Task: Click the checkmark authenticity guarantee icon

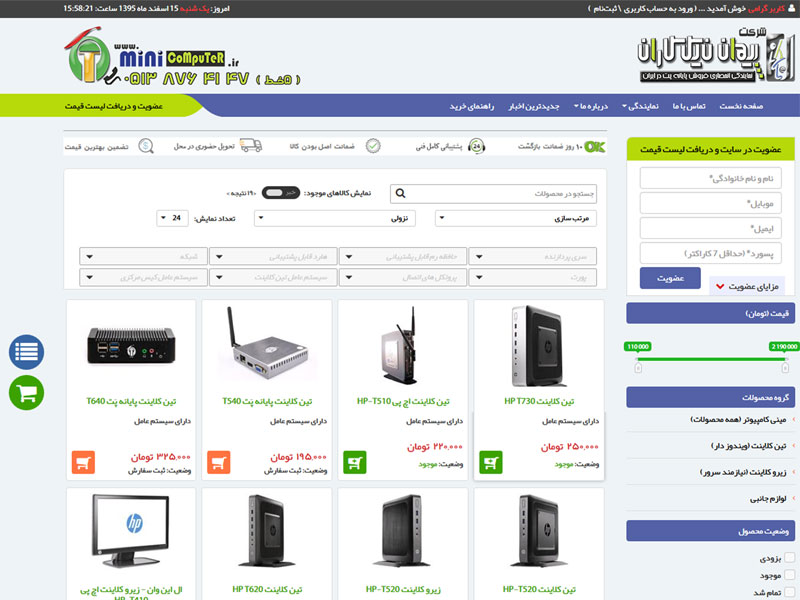Action: pos(373,146)
